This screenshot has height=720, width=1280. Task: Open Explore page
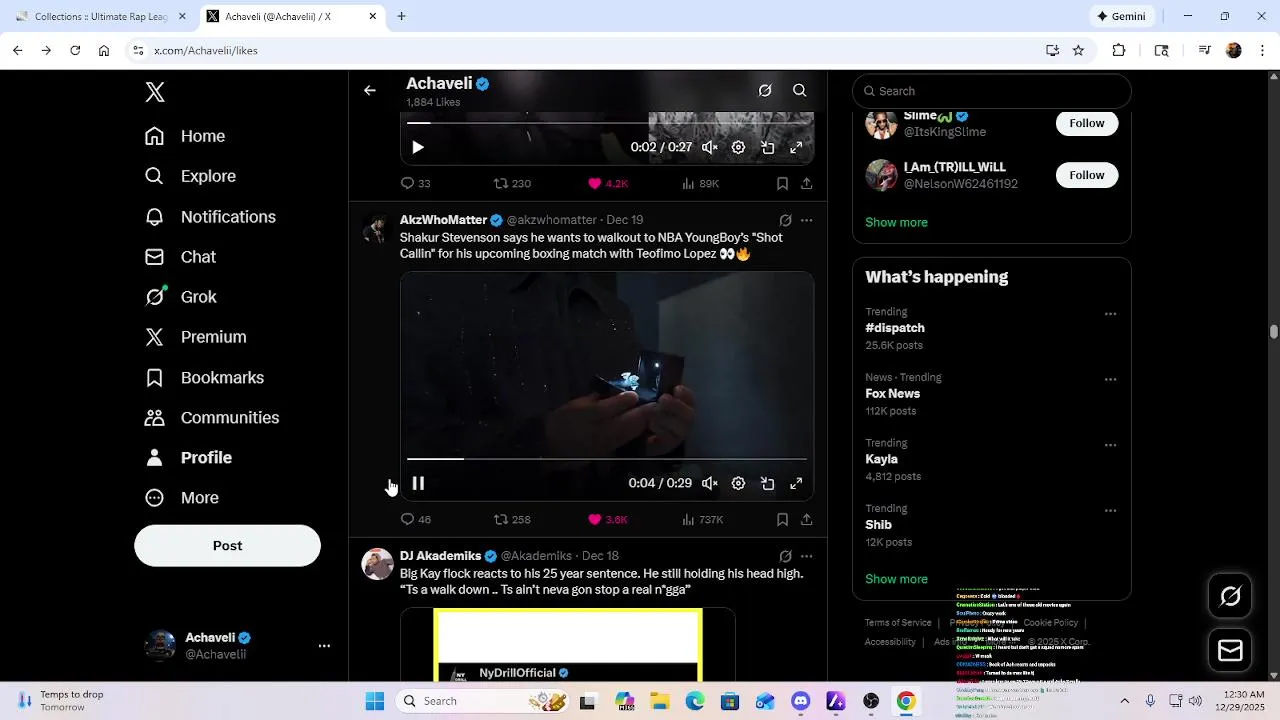(190, 176)
